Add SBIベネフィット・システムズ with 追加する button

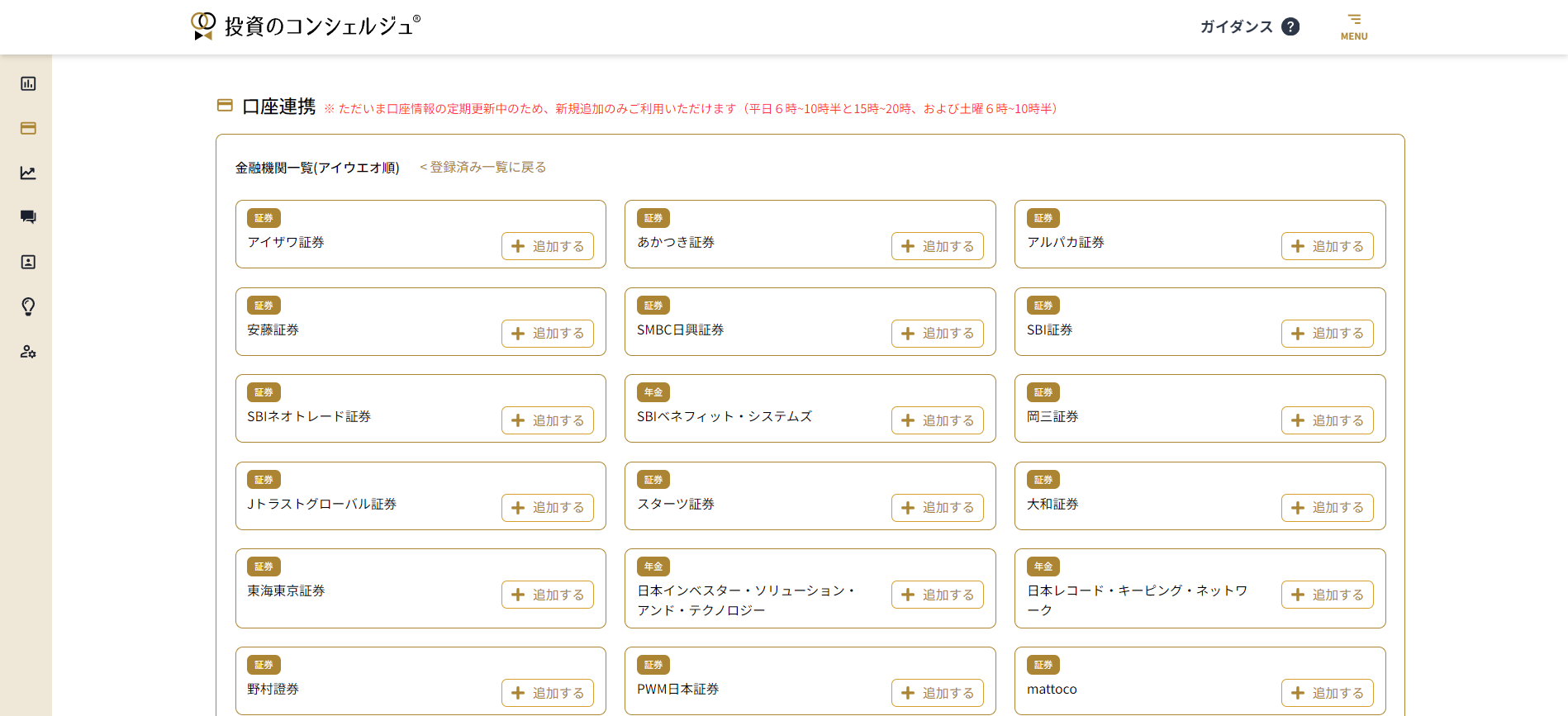(938, 420)
